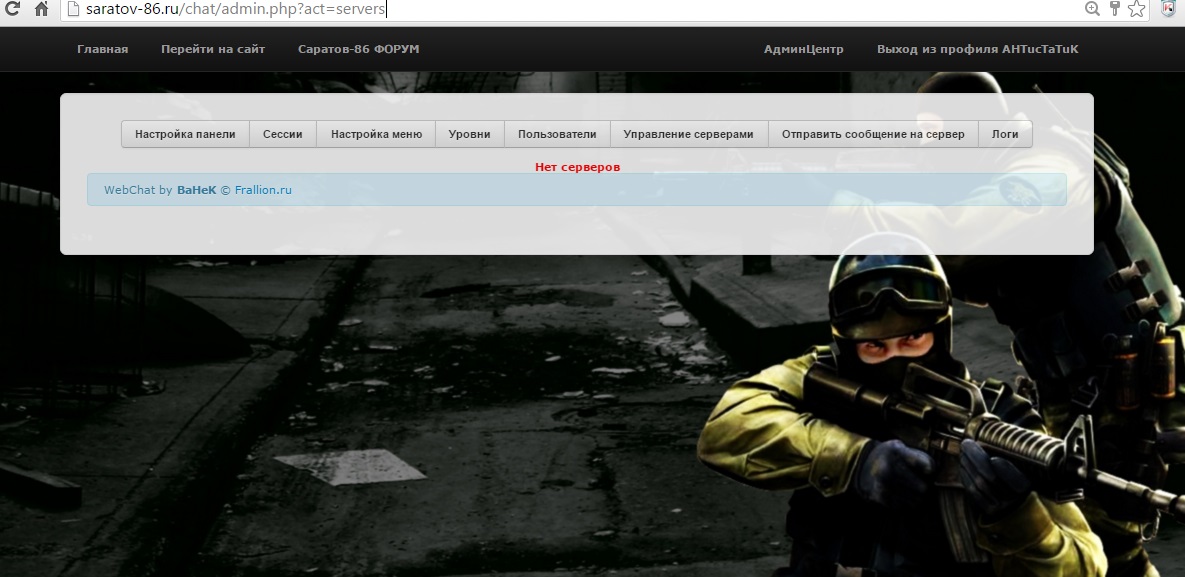
Task: Click the saved password key icon
Action: 1115,9
